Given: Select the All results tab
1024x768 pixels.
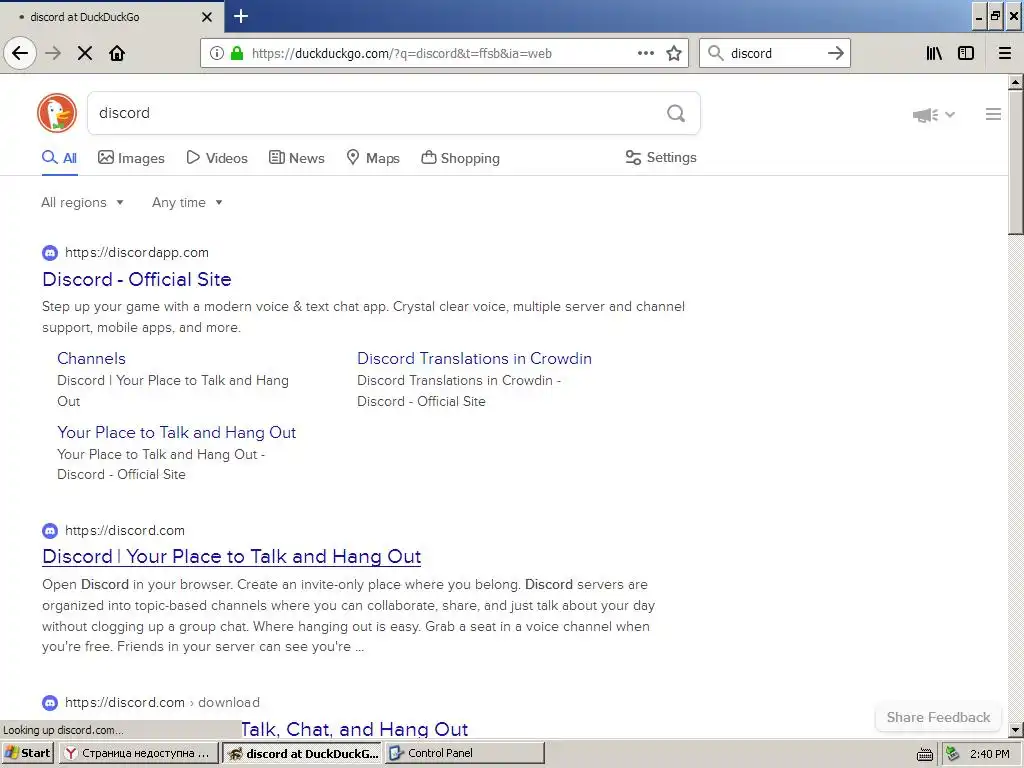Looking at the screenshot, I should pyautogui.click(x=59, y=158).
